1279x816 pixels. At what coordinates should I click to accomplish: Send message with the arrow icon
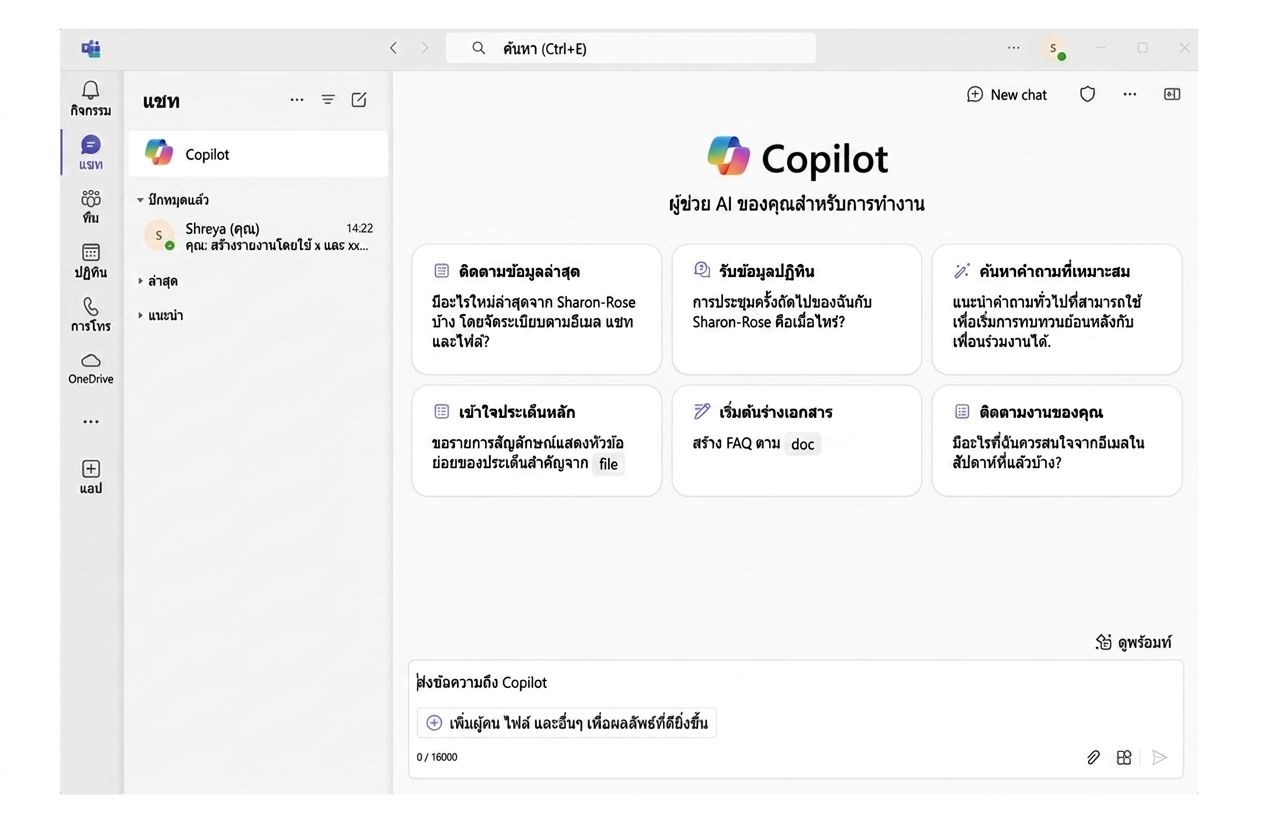click(x=1160, y=758)
